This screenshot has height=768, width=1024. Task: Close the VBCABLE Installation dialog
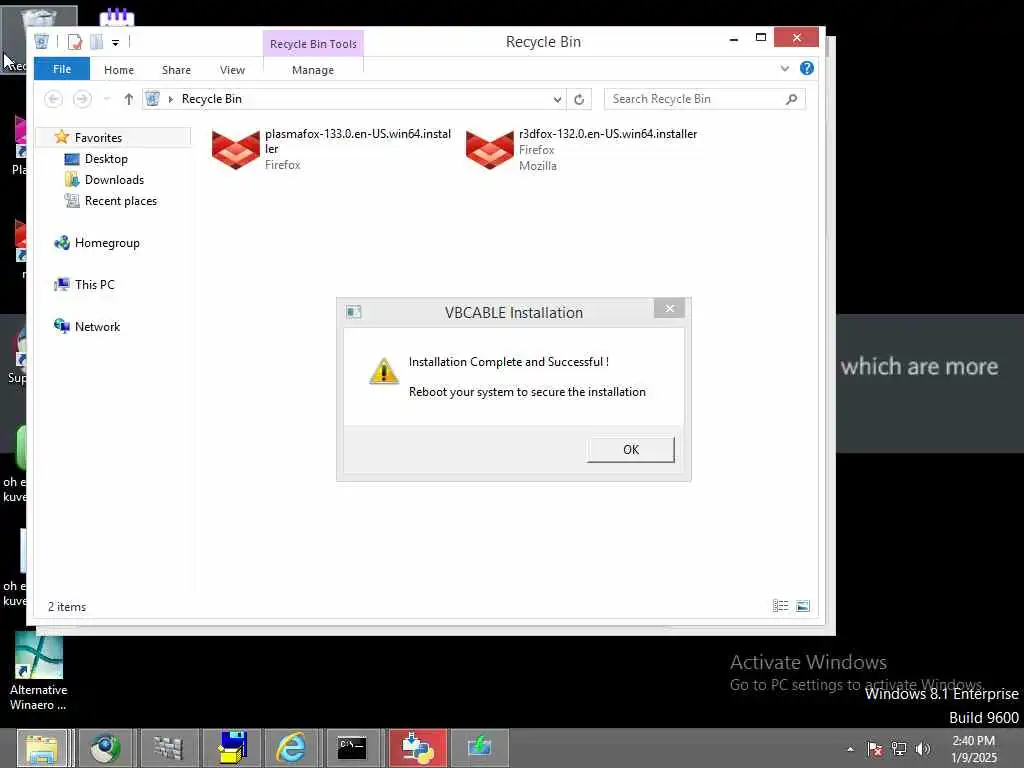tap(669, 308)
